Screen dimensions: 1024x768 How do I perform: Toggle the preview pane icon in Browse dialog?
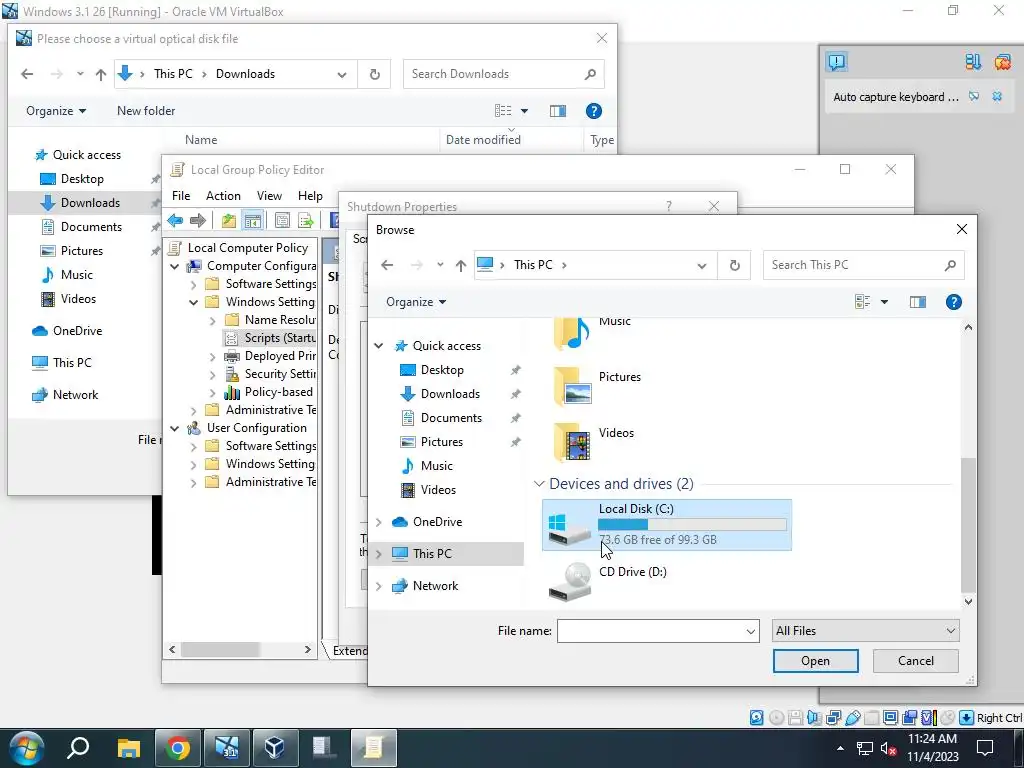point(918,302)
